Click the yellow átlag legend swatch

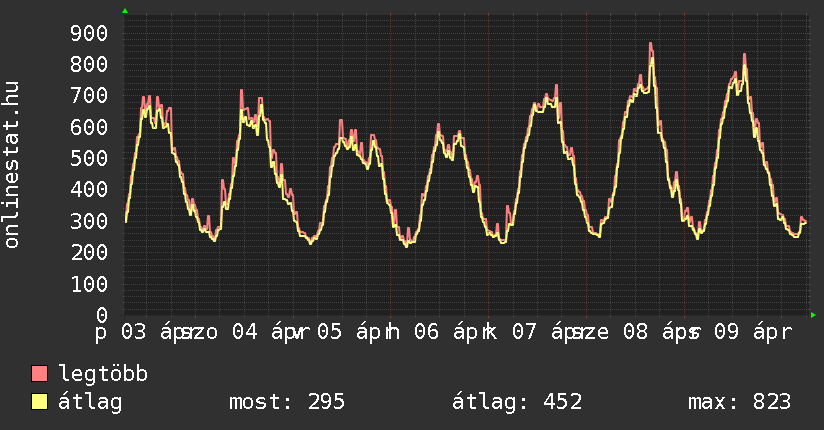pyautogui.click(x=40, y=402)
